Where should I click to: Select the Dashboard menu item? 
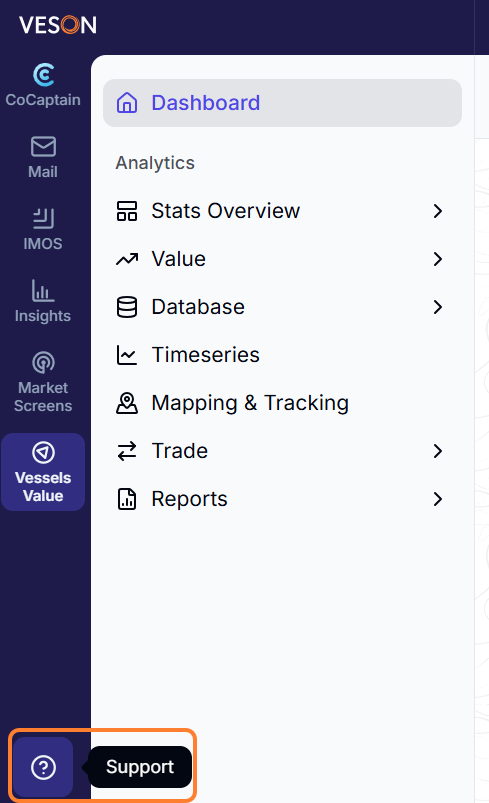(x=282, y=103)
